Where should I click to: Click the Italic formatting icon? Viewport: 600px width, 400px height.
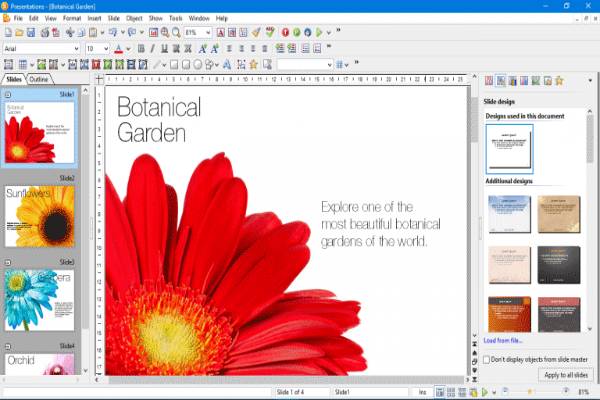[x=153, y=48]
